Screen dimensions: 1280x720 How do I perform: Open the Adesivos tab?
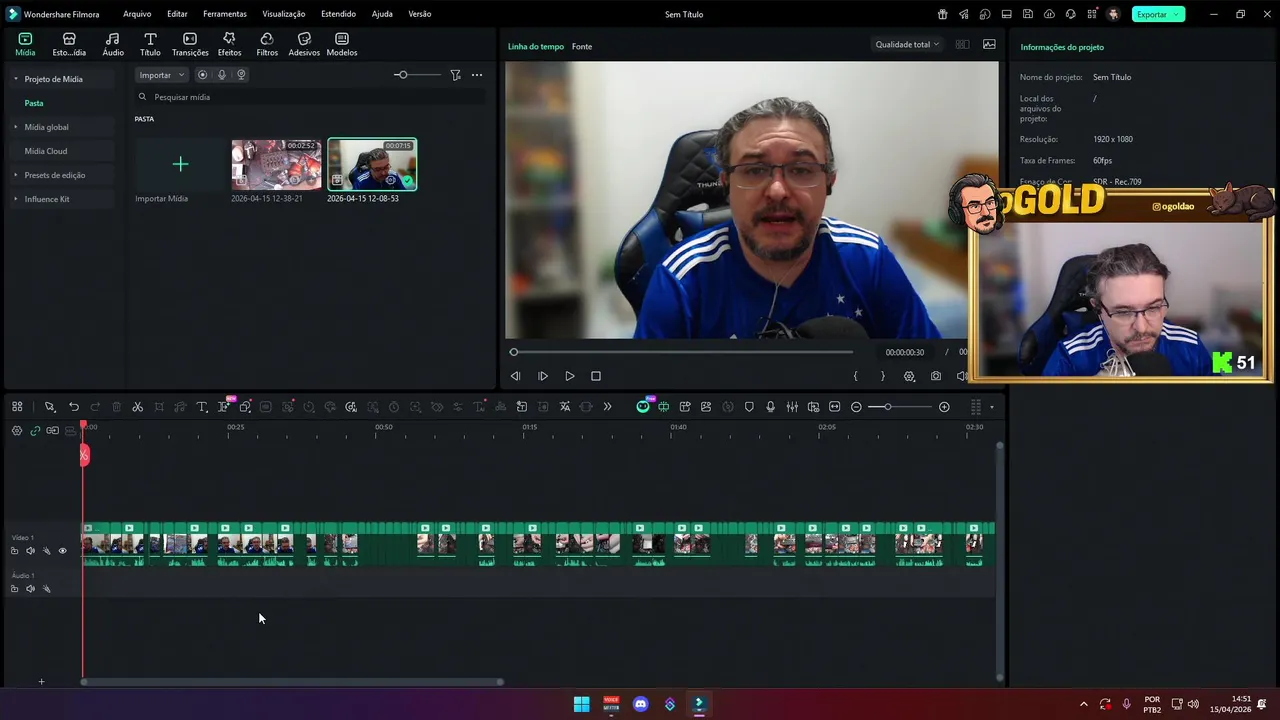point(304,44)
